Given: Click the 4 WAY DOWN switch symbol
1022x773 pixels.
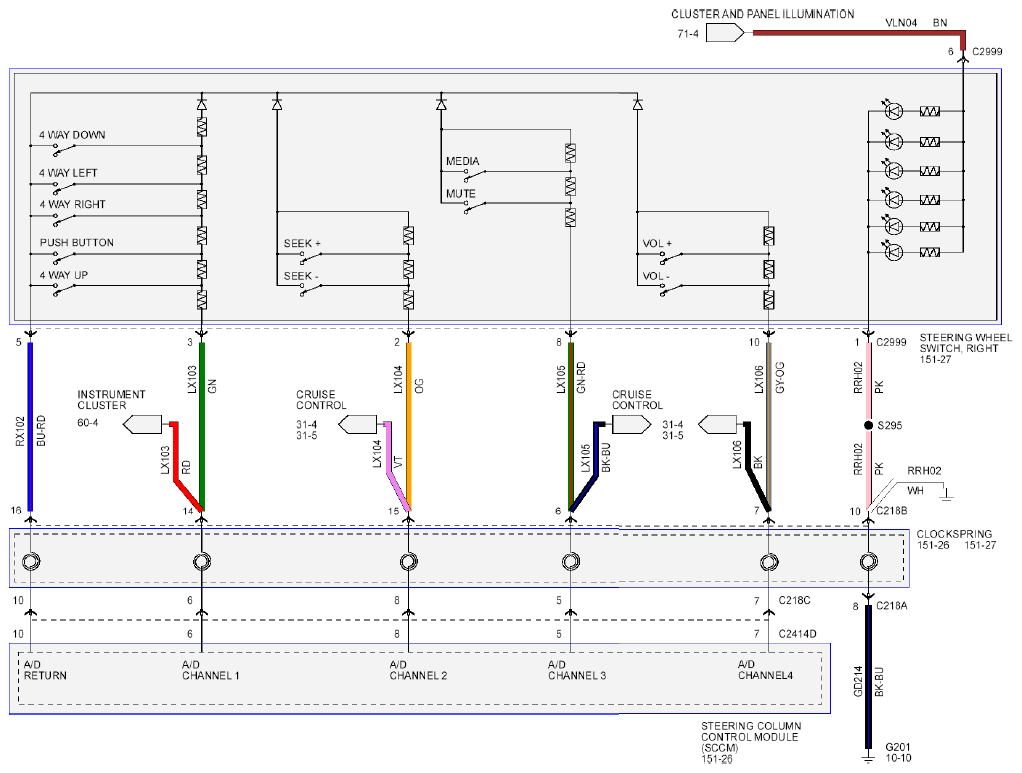Looking at the screenshot, I should click(x=64, y=151).
